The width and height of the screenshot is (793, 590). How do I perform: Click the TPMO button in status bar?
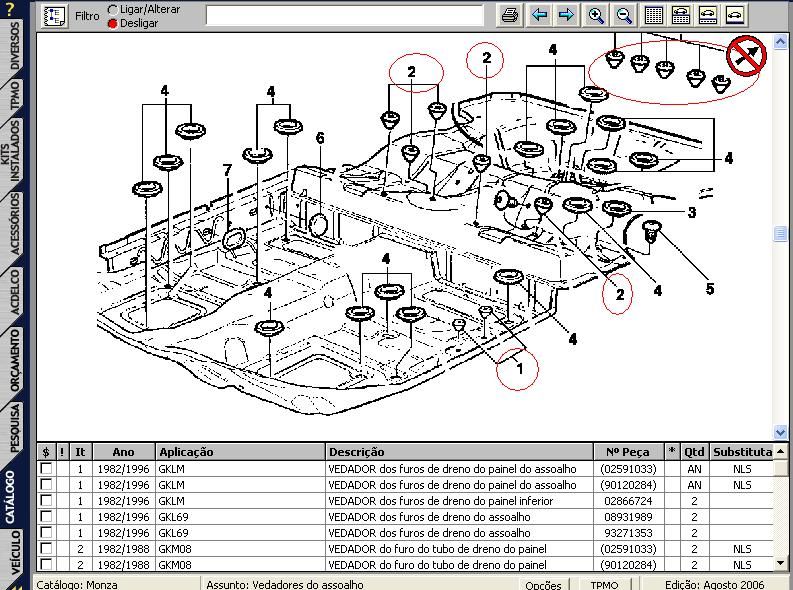coord(604,584)
